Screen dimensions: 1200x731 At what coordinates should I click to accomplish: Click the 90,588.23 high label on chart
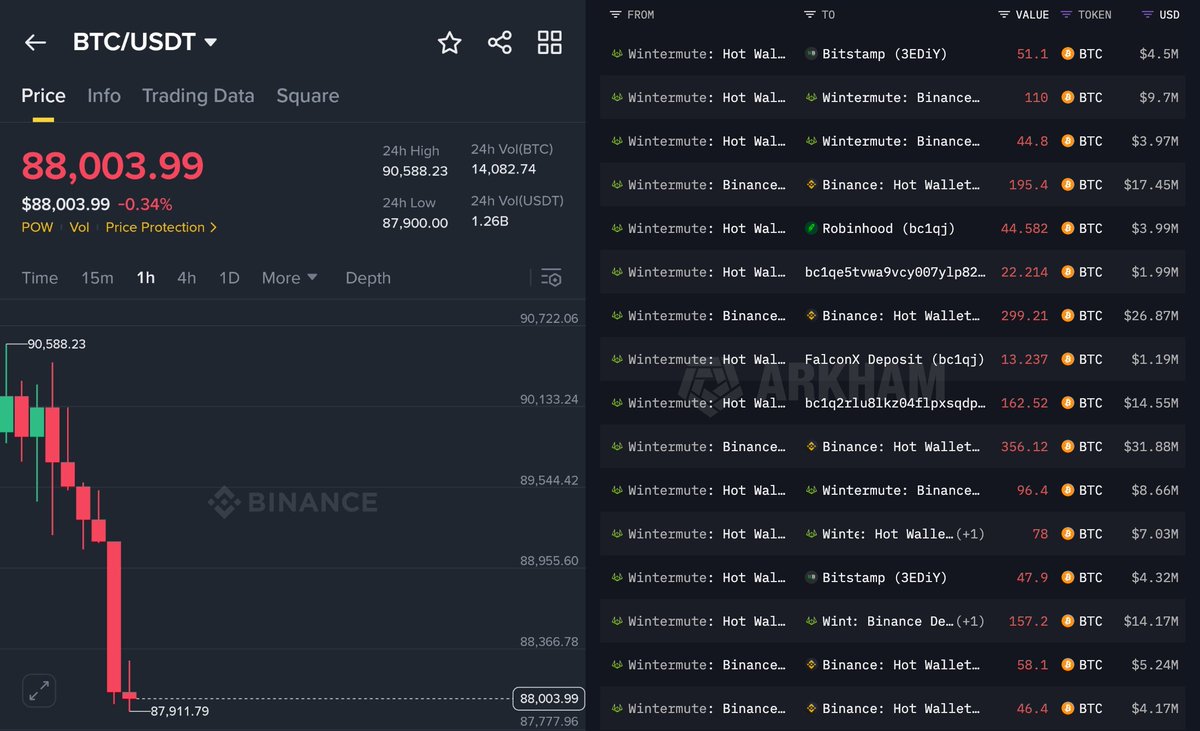point(56,344)
